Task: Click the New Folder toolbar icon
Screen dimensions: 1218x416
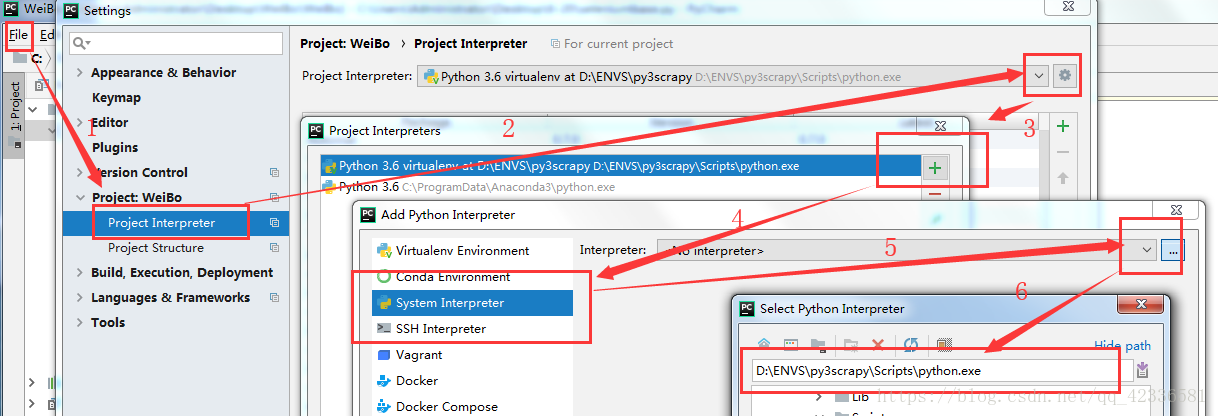Action: click(851, 345)
